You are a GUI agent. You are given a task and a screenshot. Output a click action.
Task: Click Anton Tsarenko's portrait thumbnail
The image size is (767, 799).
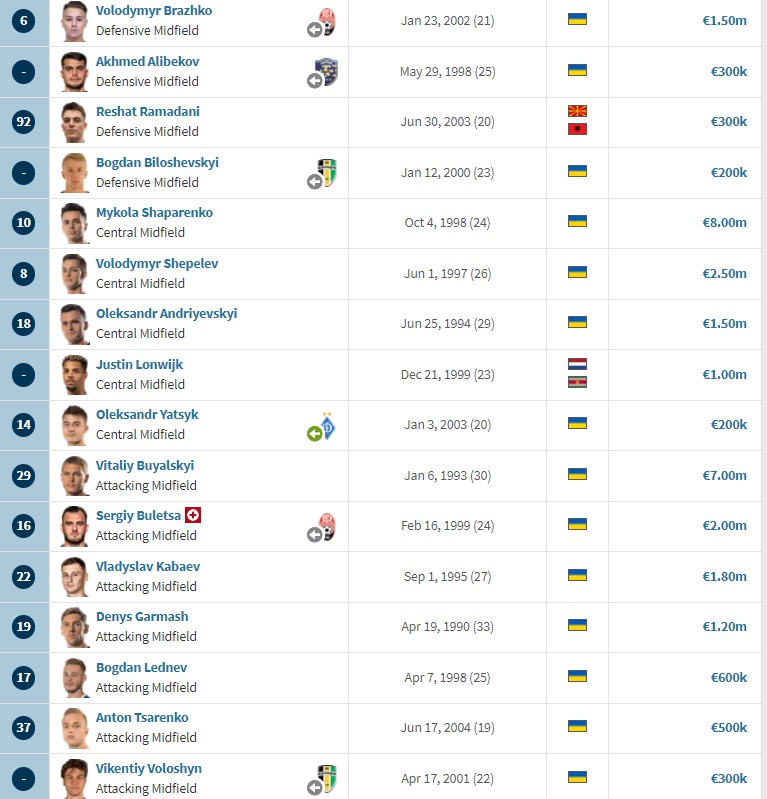tap(74, 728)
